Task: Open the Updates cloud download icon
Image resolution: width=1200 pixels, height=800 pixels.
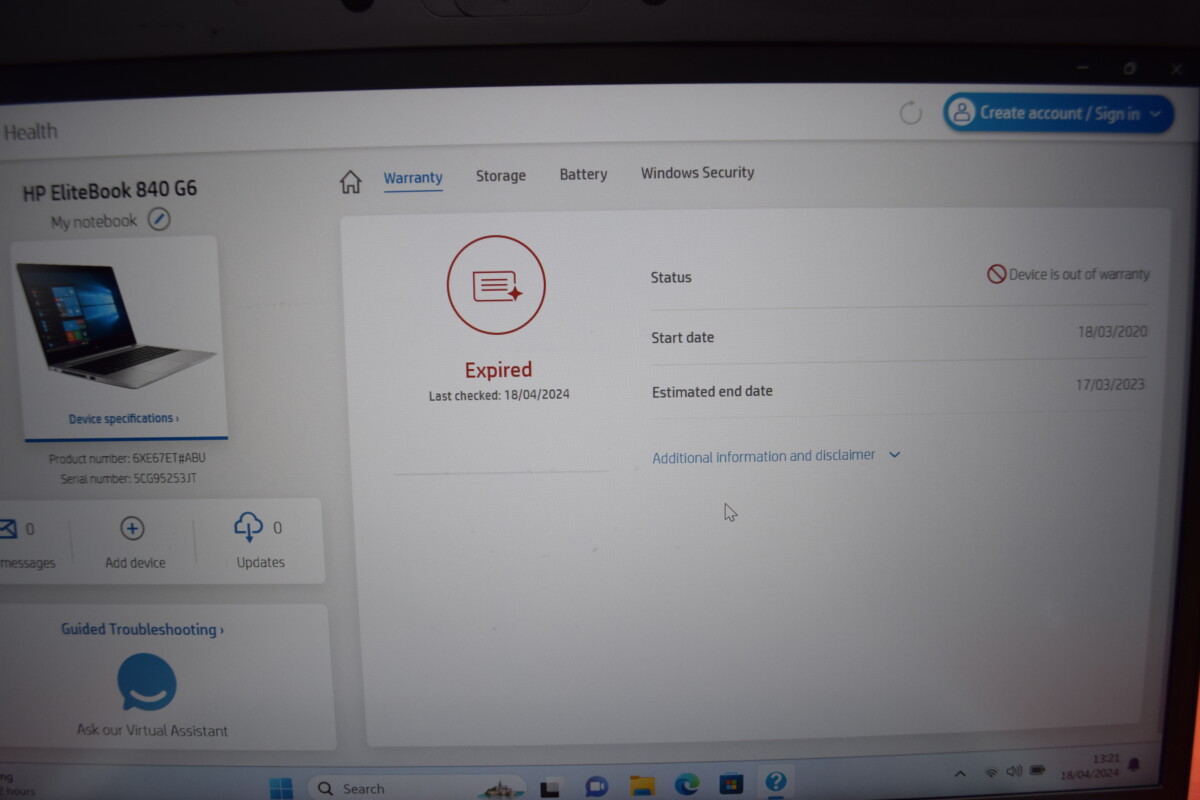Action: point(248,526)
